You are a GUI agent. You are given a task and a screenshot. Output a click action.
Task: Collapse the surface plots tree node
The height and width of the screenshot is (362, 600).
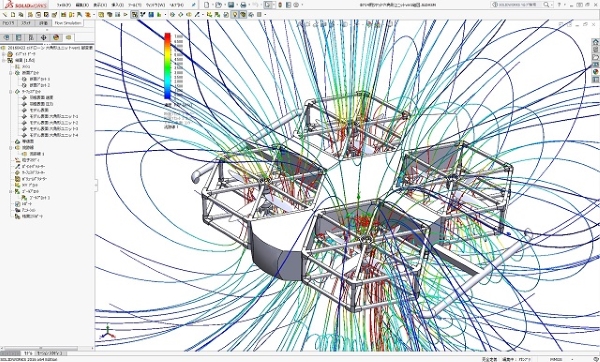click(11, 91)
